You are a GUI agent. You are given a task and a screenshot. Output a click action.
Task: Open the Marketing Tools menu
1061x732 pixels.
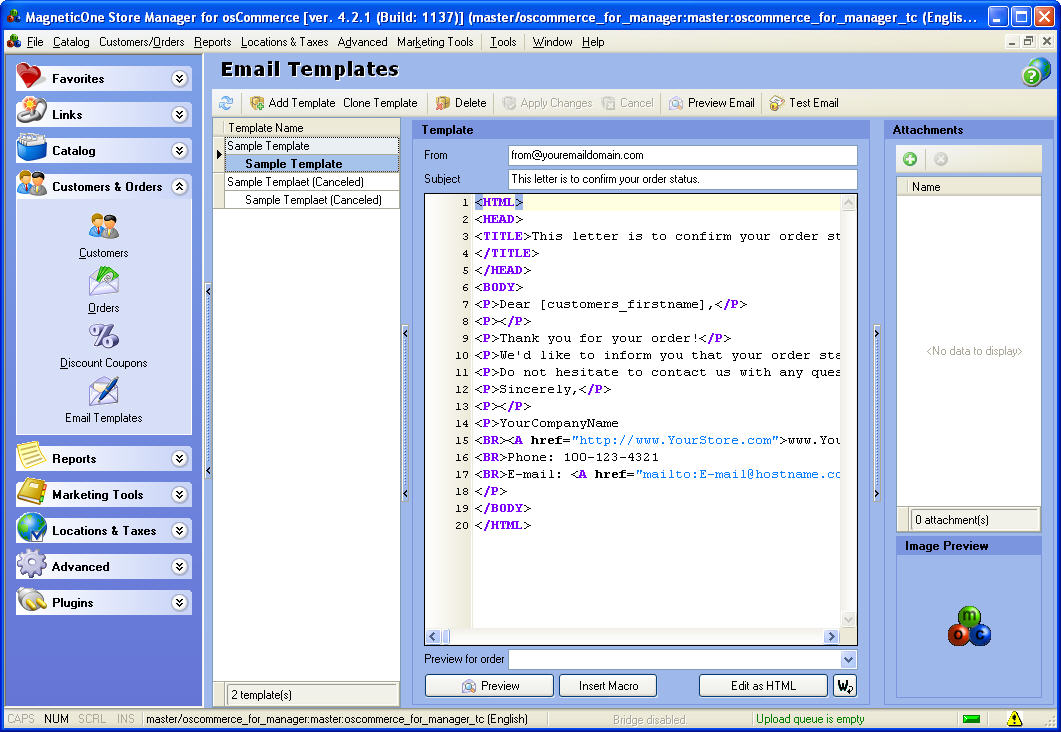[x=435, y=42]
